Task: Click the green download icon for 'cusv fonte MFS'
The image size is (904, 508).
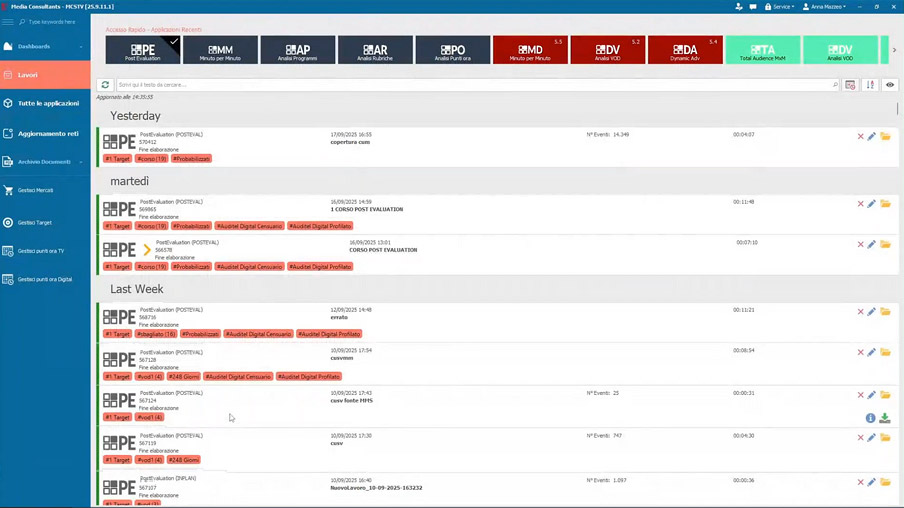Action: pyautogui.click(x=885, y=418)
